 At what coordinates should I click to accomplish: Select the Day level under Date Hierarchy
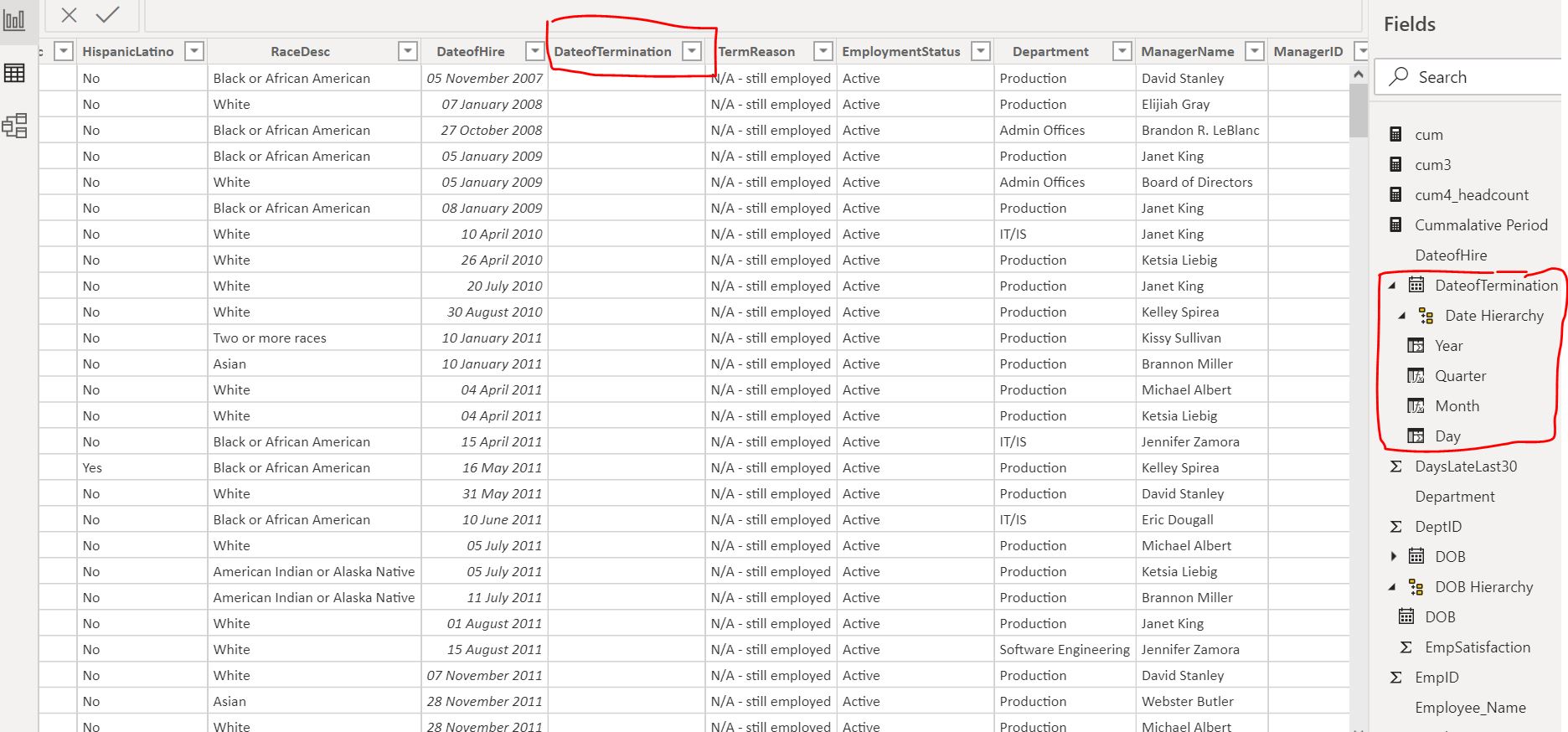coord(1447,436)
